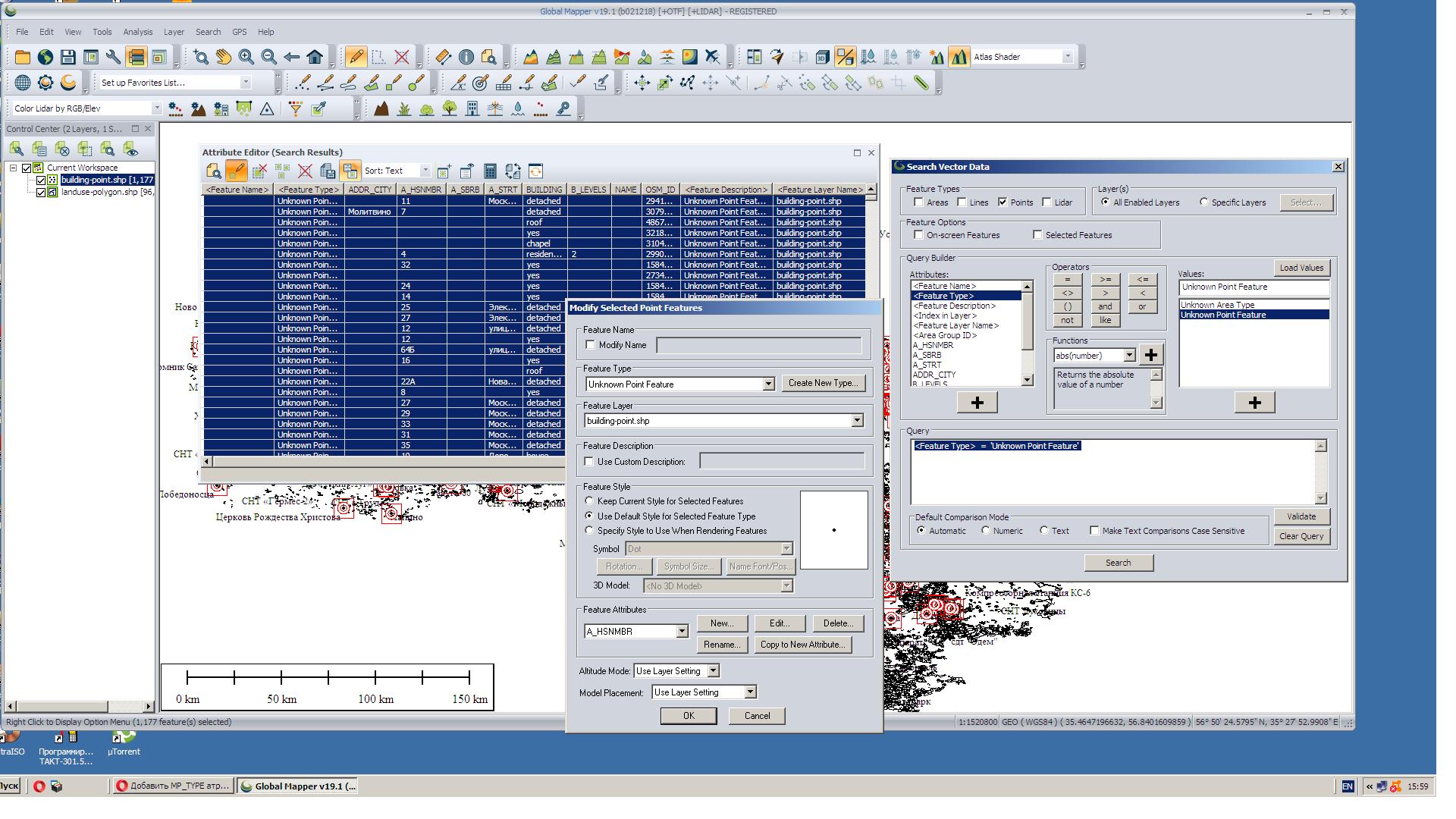This screenshot has width=1456, height=819.
Task: Select the Zoom In magnifier tool
Action: click(x=246, y=57)
